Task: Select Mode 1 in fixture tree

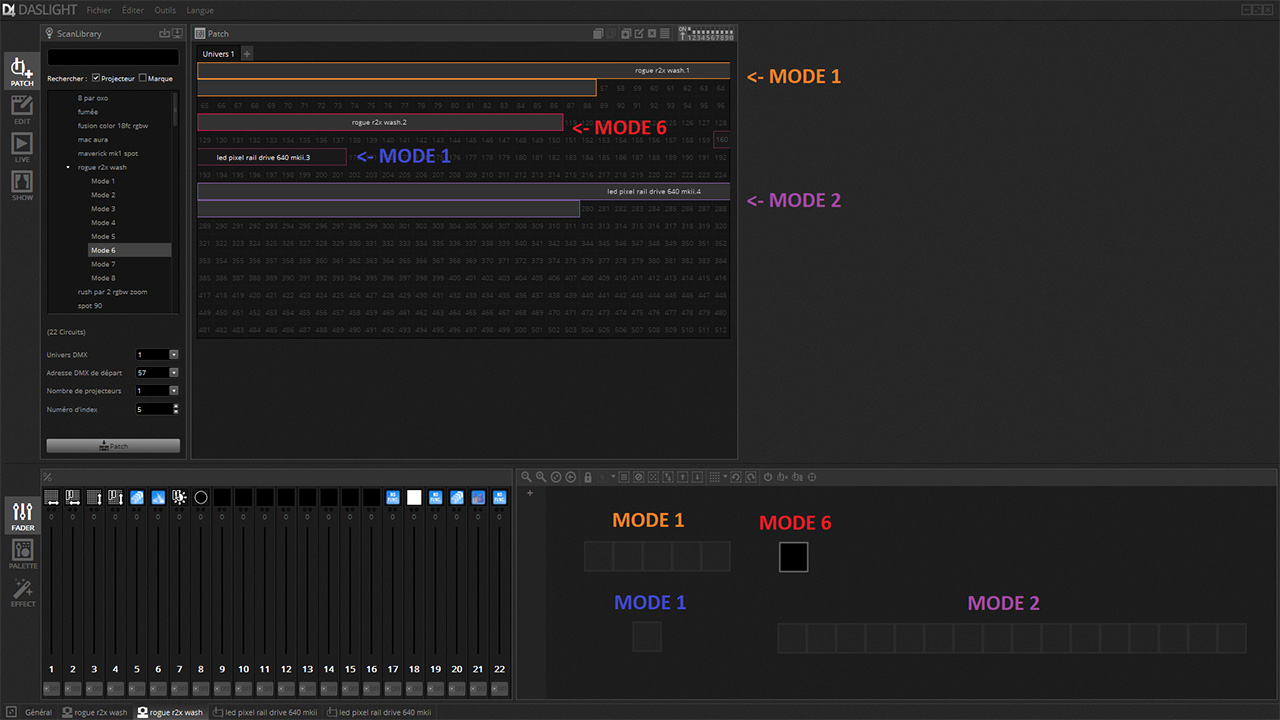Action: (103, 181)
